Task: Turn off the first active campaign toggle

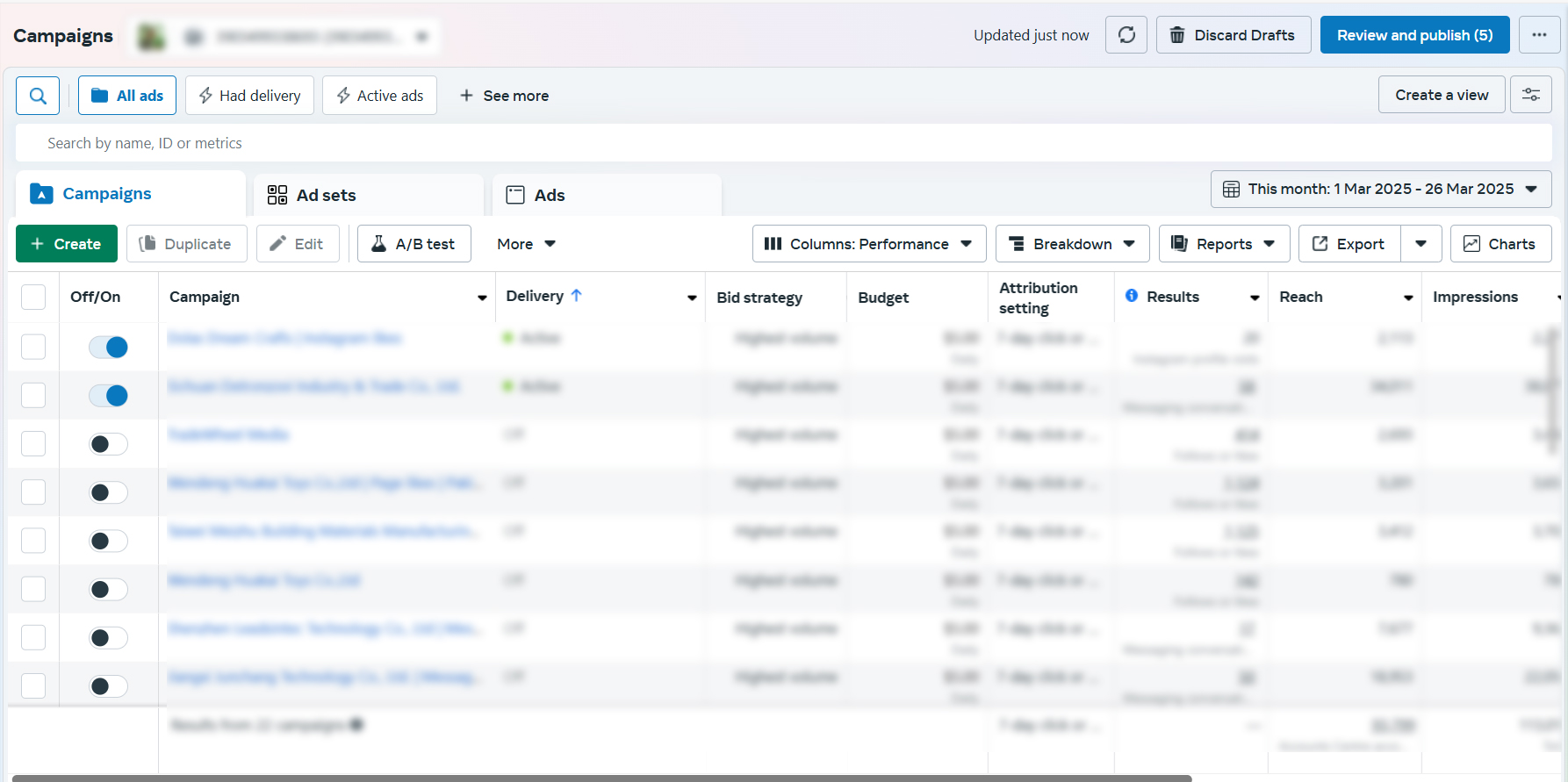Action: 109,348
